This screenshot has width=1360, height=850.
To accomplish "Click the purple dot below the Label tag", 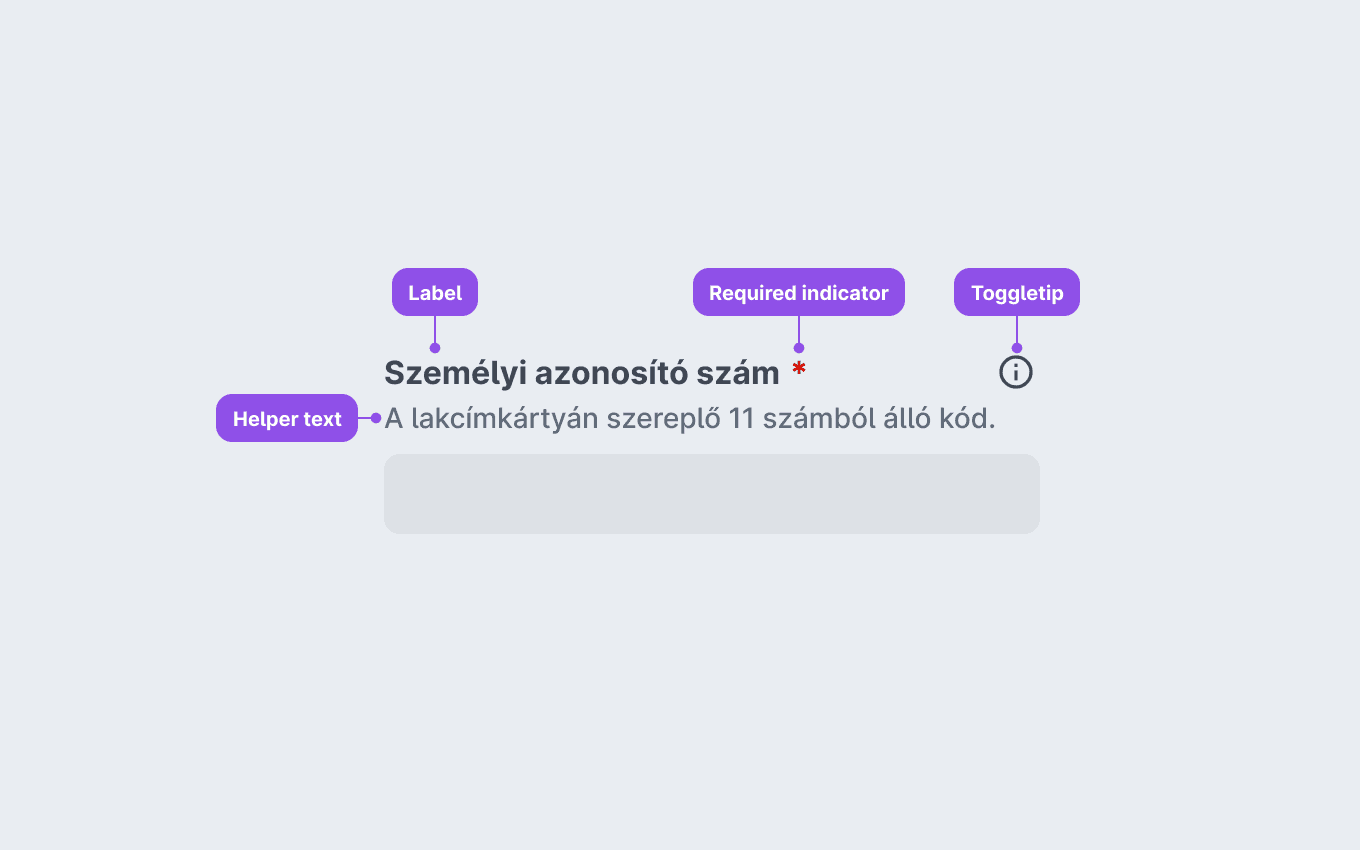I will pyautogui.click(x=435, y=348).
